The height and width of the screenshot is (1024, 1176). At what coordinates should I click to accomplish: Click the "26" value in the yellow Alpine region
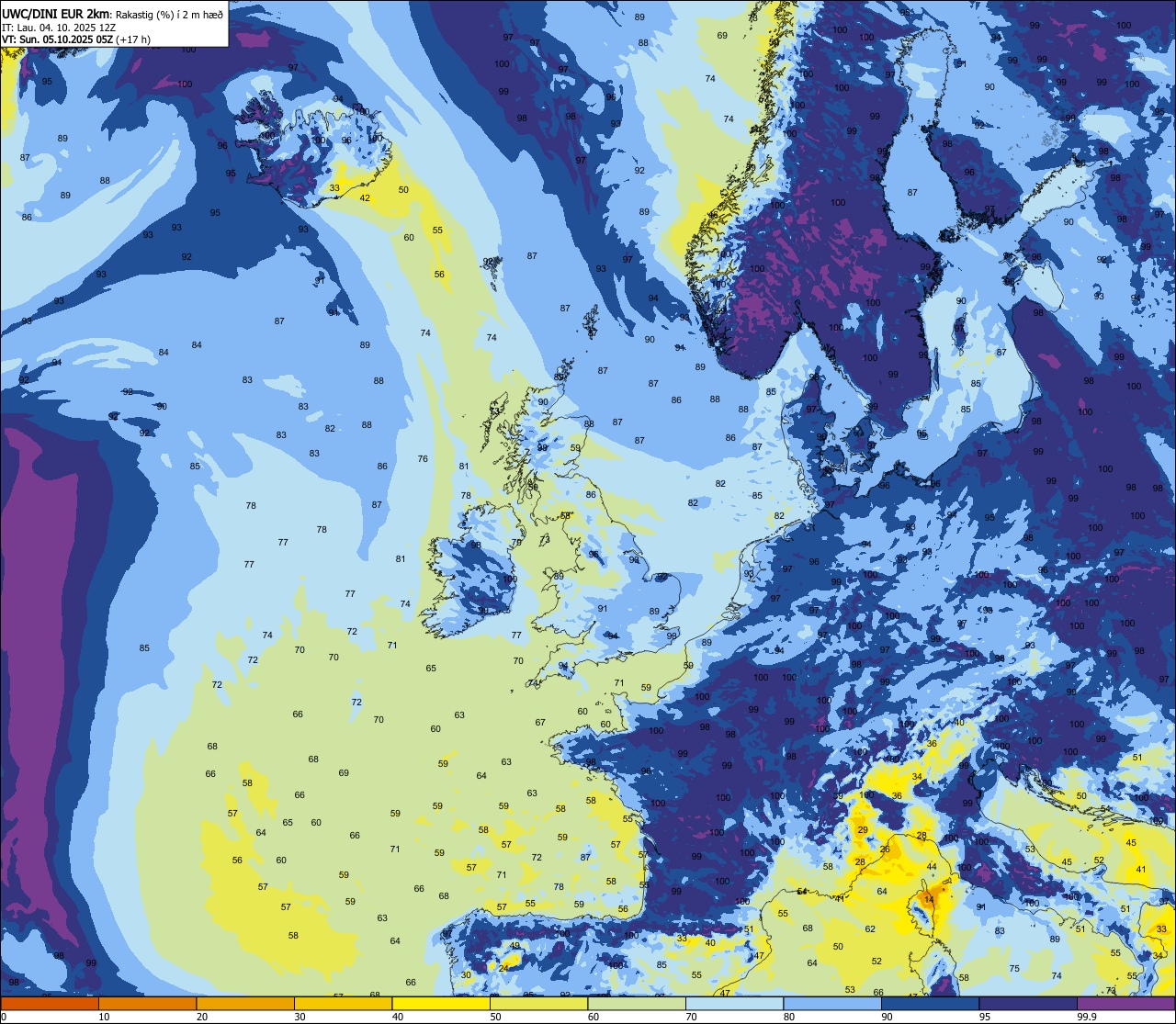click(x=885, y=850)
